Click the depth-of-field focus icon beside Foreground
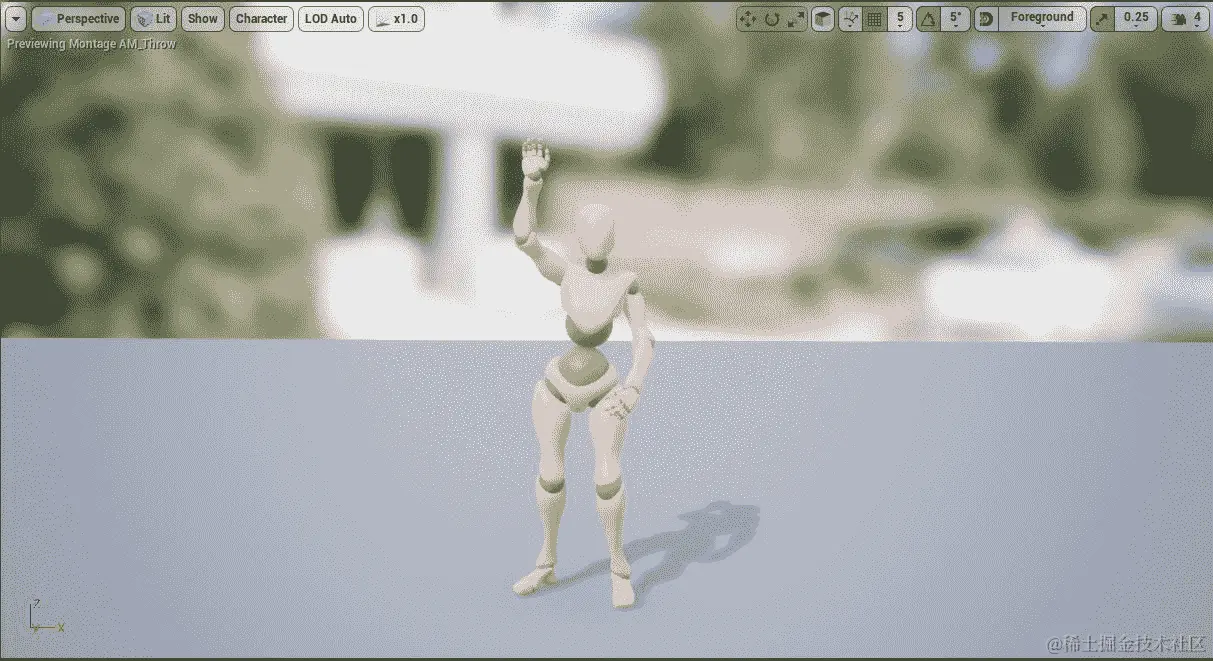The image size is (1213, 661). tap(986, 19)
